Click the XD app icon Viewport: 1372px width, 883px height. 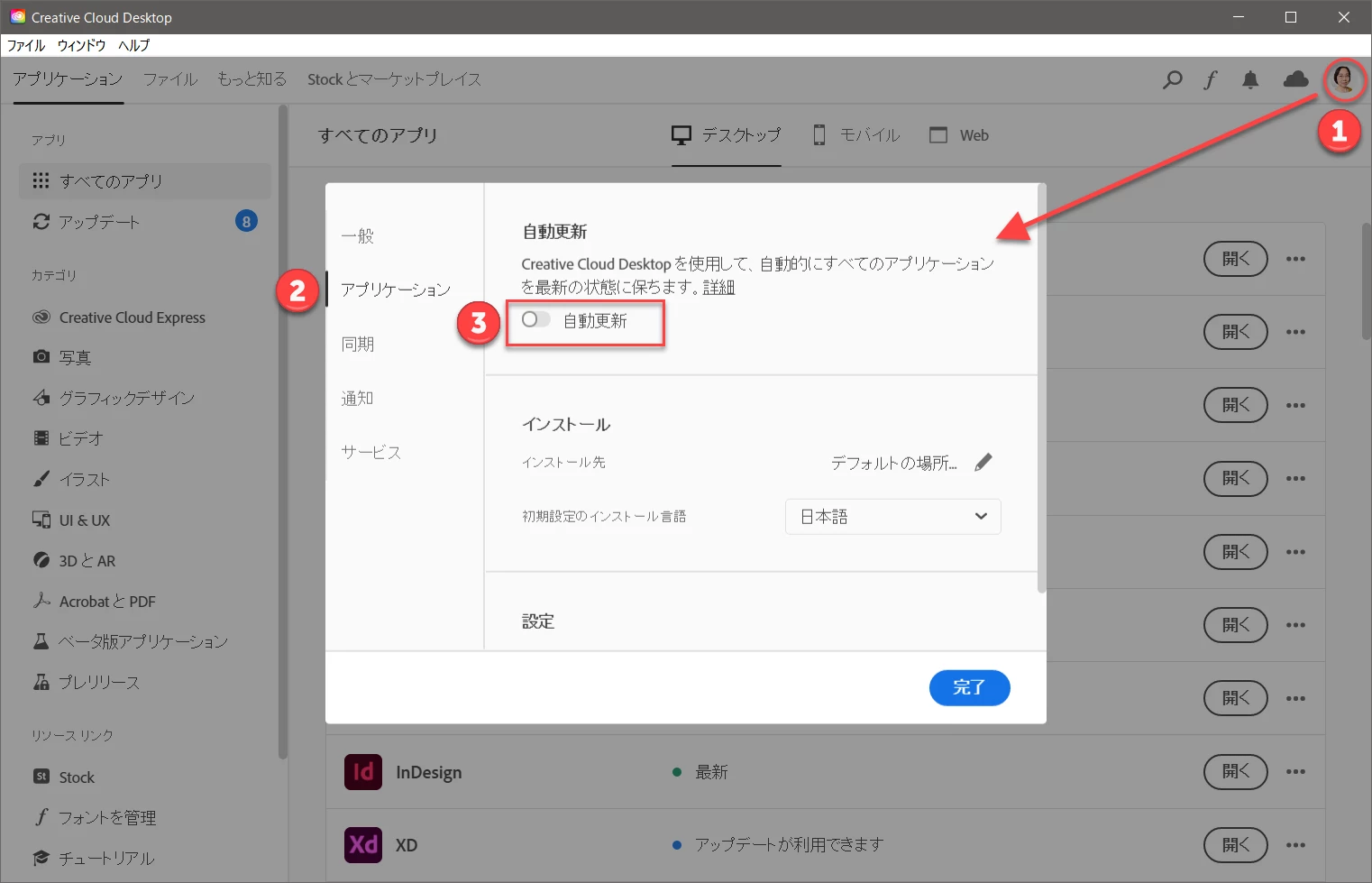363,845
